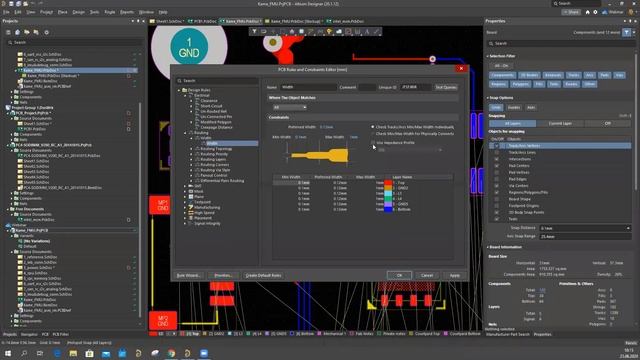Click the rule Name input field
The width and height of the screenshot is (640, 360).
click(x=309, y=87)
